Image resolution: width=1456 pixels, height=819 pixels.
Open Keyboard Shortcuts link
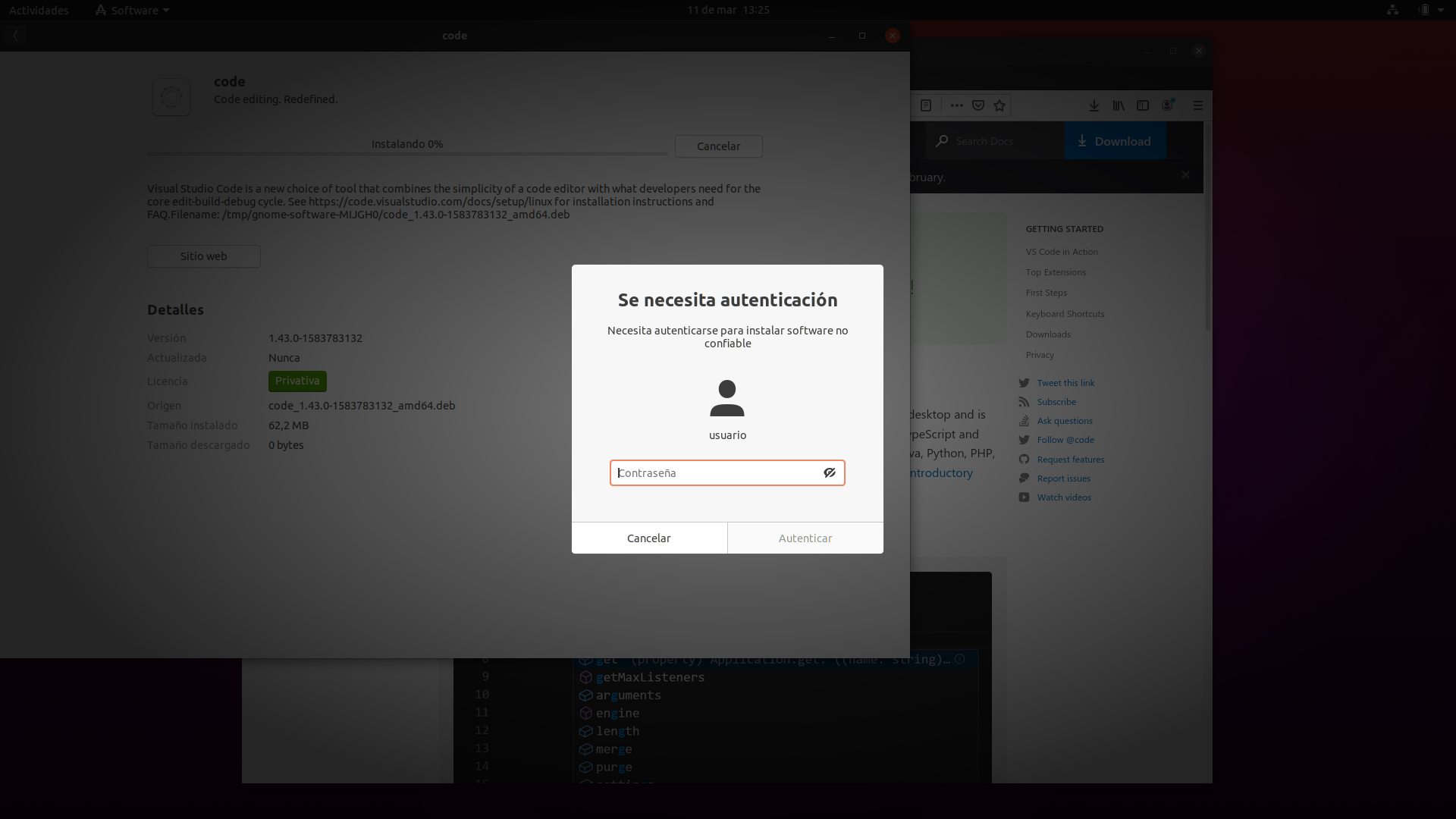[1065, 314]
